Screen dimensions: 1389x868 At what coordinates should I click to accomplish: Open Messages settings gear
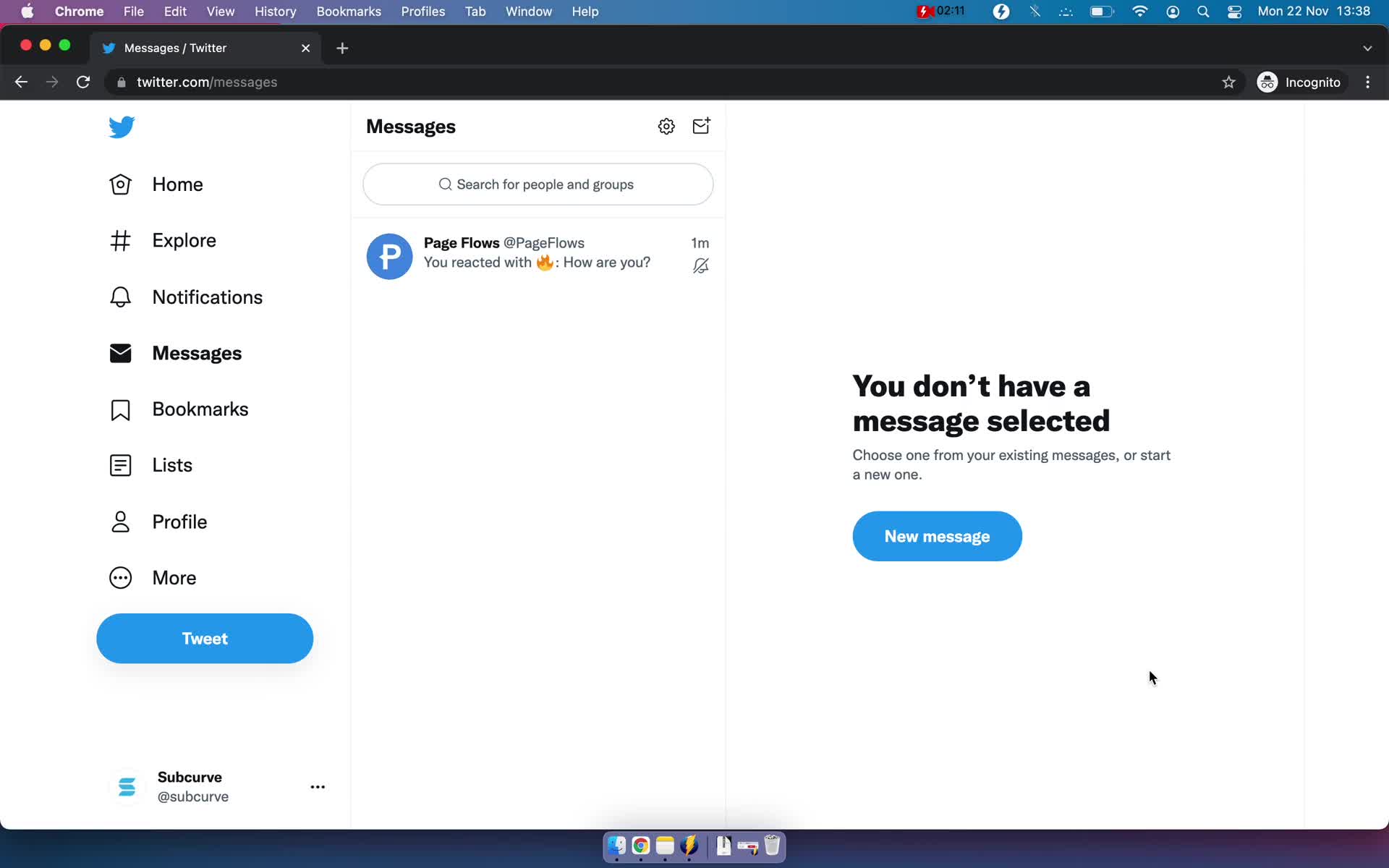(x=666, y=127)
